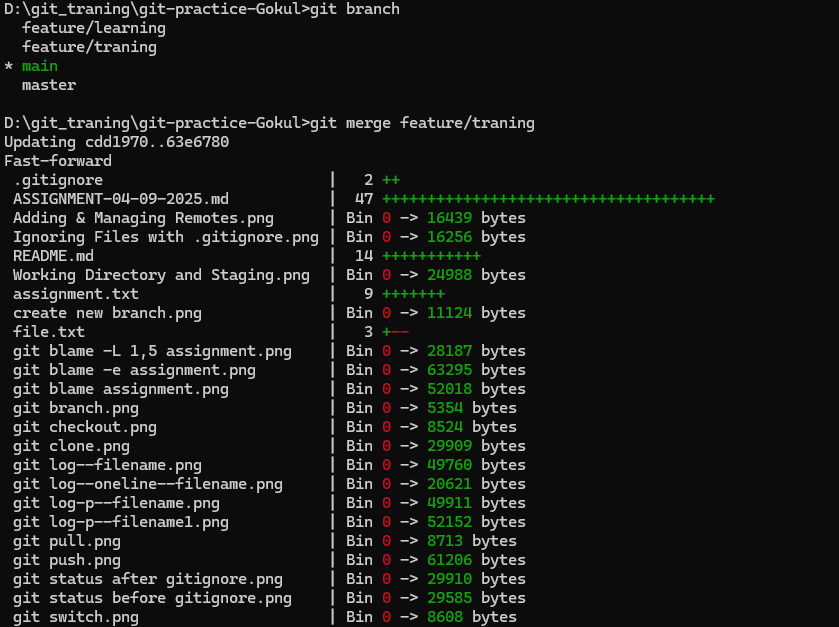839x627 pixels.
Task: Click the "git merge feature/traning" command text
Action: 422,123
